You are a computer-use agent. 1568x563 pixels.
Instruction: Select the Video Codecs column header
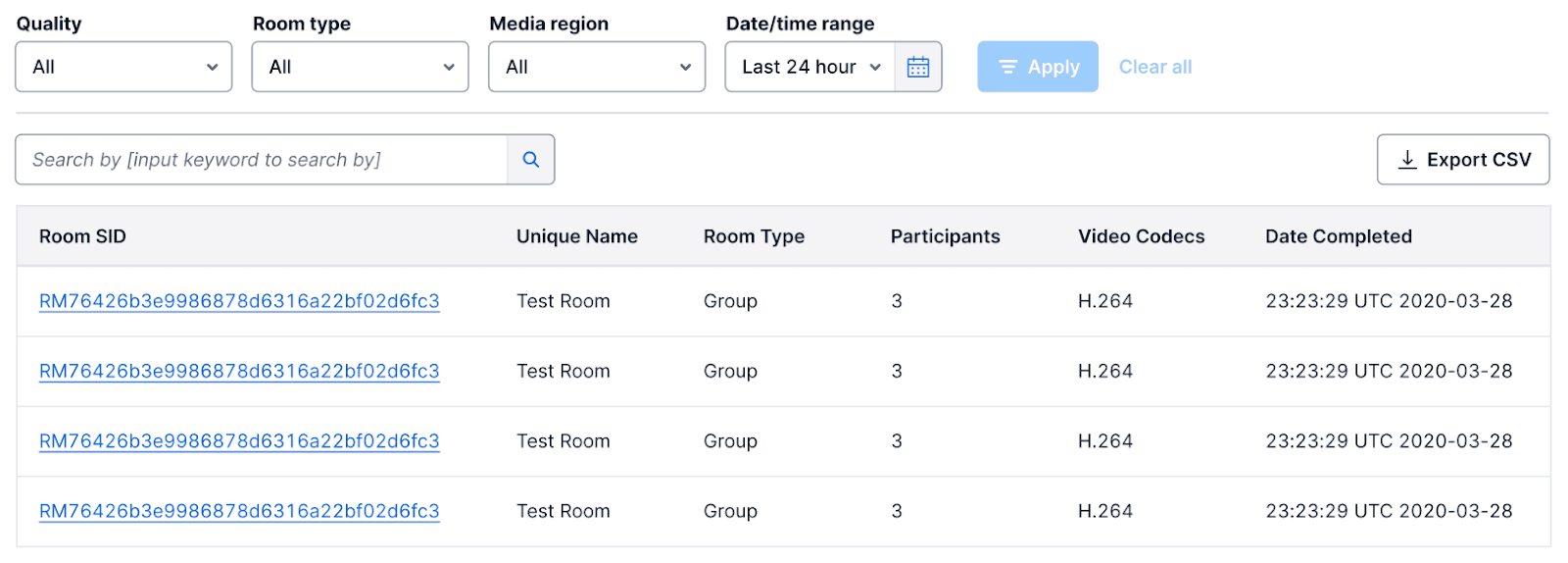[x=1141, y=236]
